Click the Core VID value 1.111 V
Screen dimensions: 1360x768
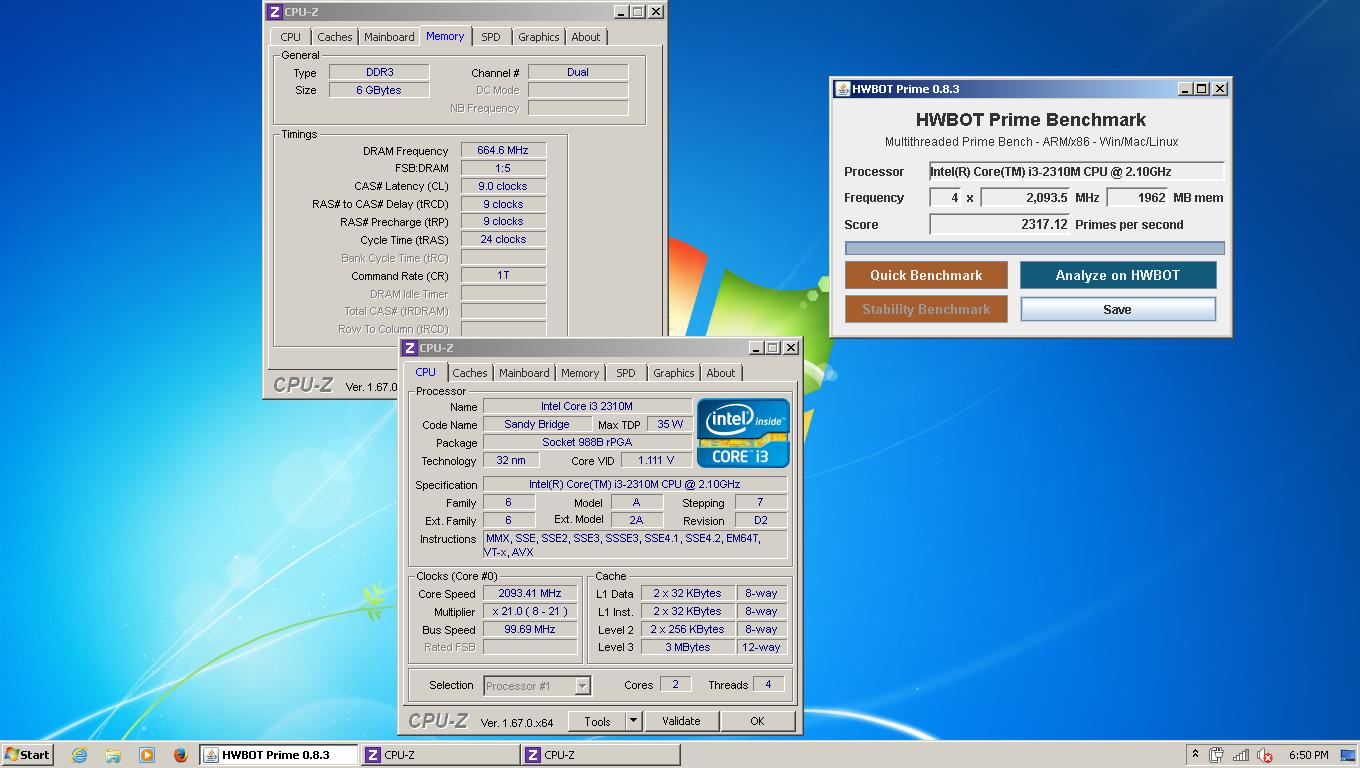click(x=656, y=460)
